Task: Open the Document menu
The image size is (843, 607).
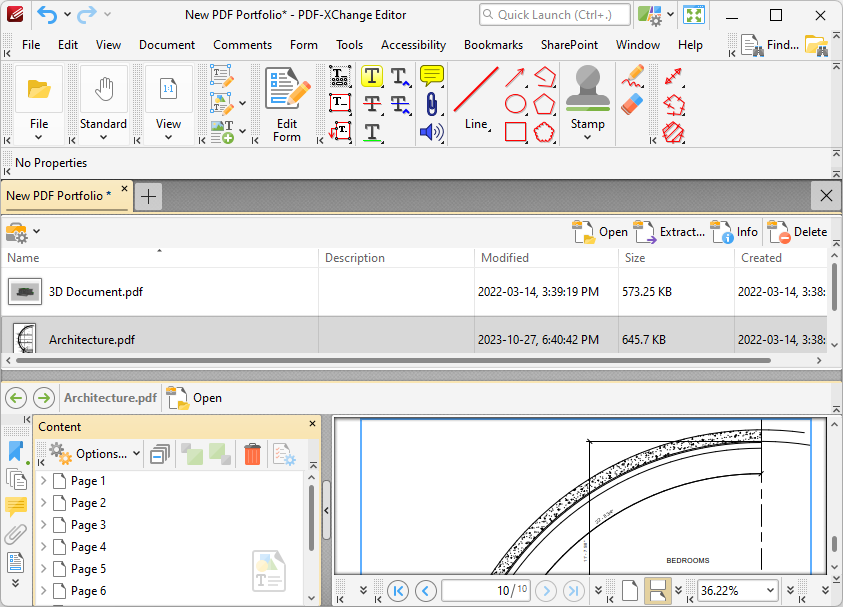Action: pyautogui.click(x=167, y=45)
